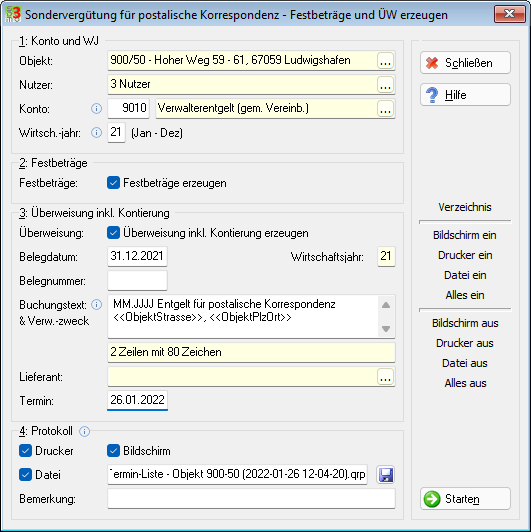
Task: Toggle Überweisung inkl. Kontierung erzeugen checkbox
Action: pyautogui.click(x=113, y=233)
